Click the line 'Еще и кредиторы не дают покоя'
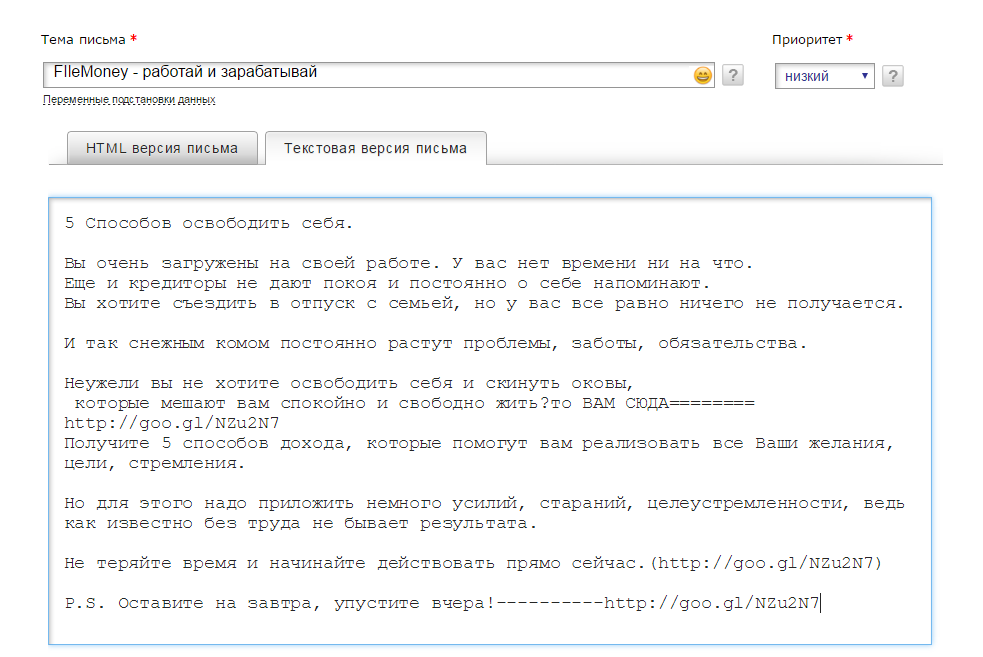 click(x=387, y=283)
